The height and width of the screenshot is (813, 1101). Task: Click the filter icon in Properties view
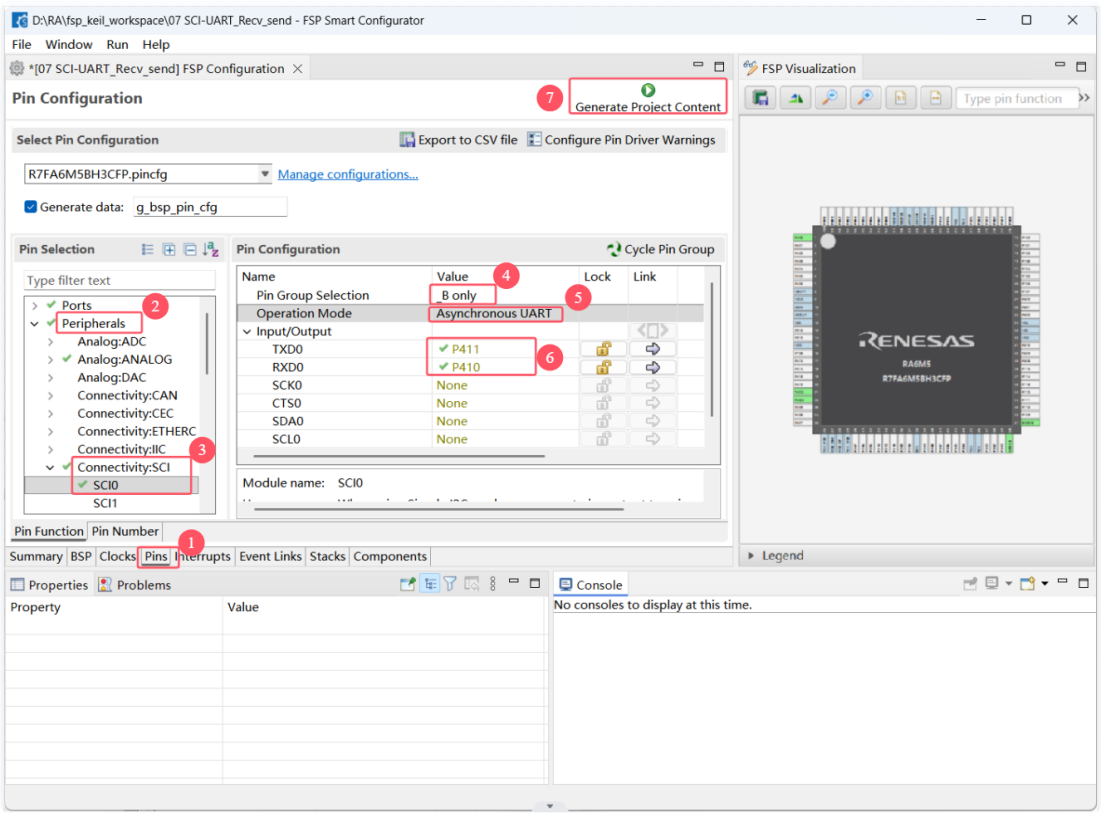click(x=450, y=583)
